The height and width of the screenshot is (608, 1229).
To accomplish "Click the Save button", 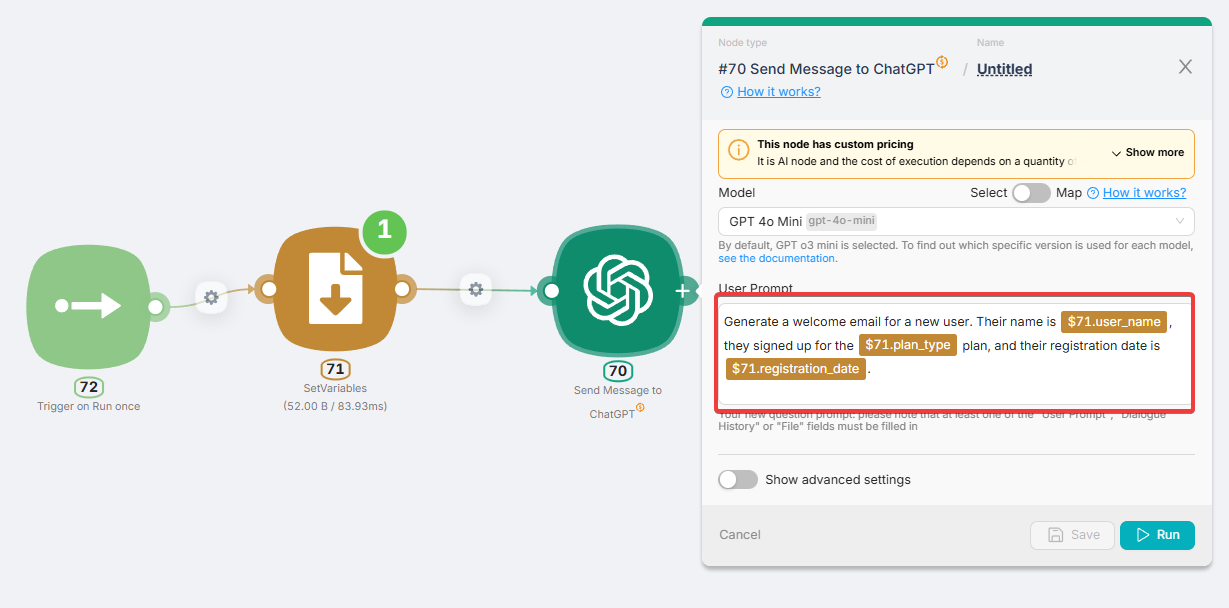I will [x=1072, y=535].
